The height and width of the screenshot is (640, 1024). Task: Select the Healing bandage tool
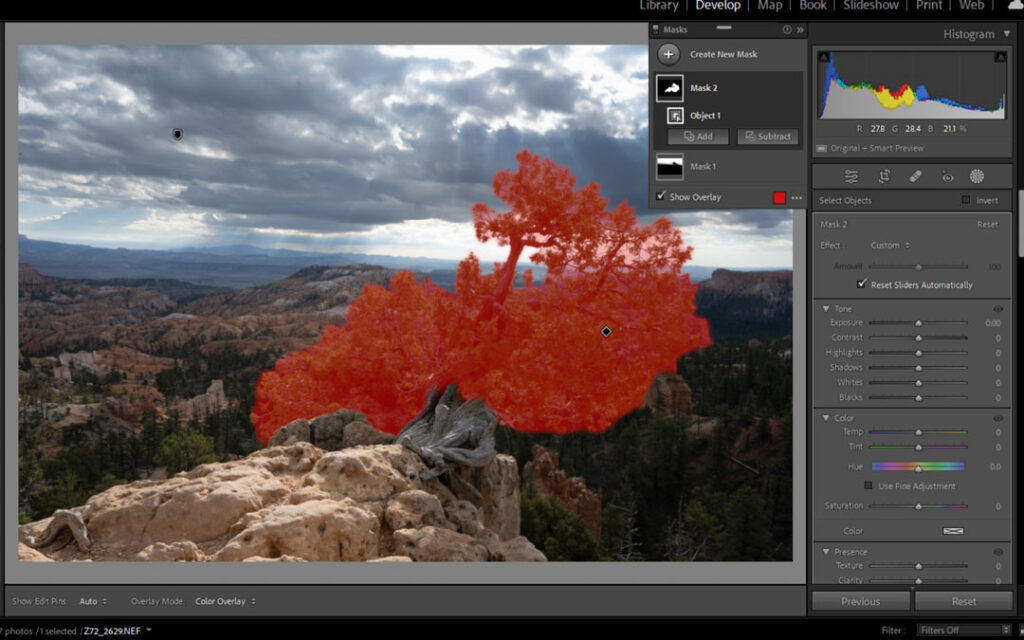pos(916,176)
